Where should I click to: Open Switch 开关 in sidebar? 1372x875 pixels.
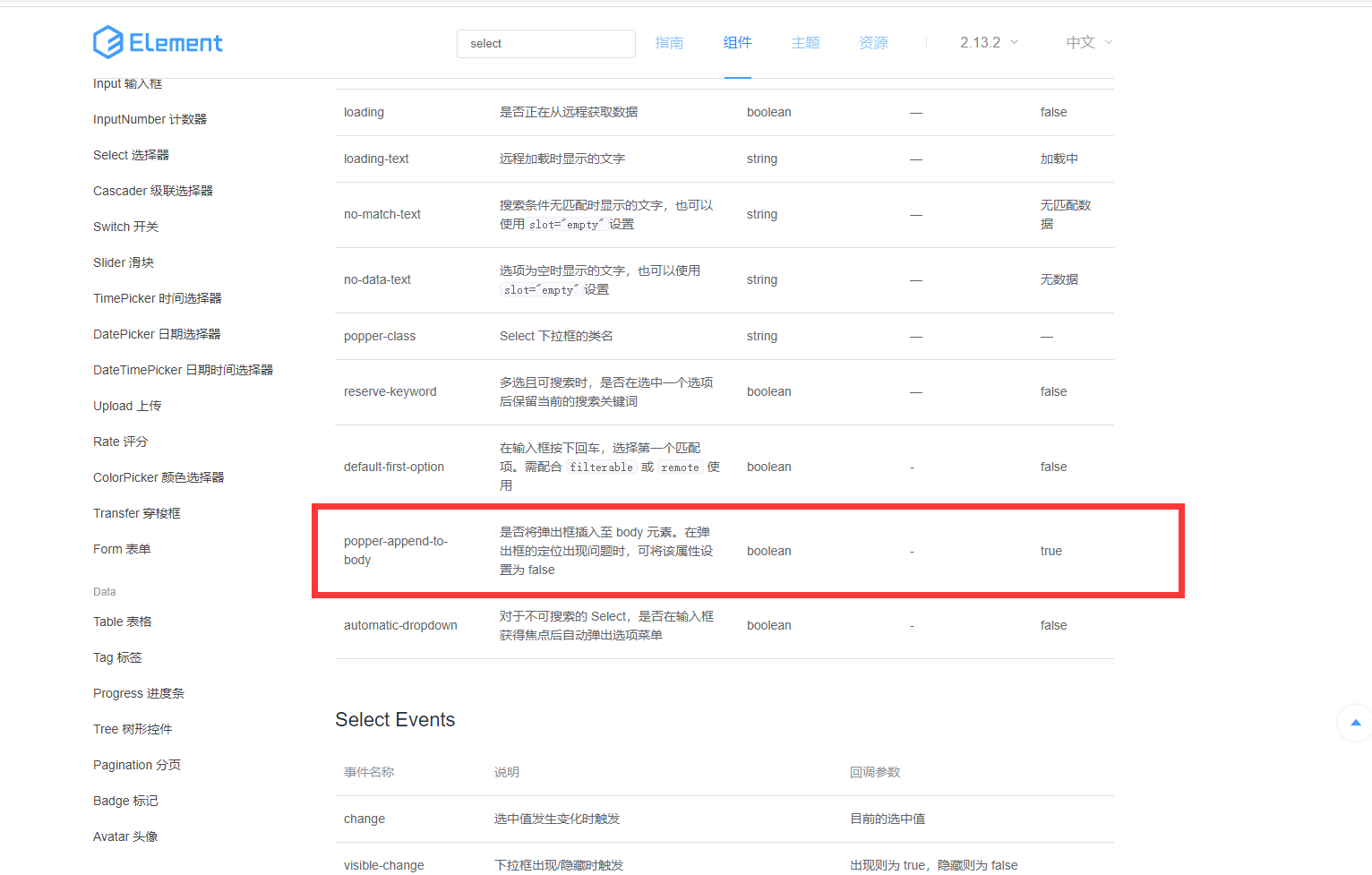point(125,227)
